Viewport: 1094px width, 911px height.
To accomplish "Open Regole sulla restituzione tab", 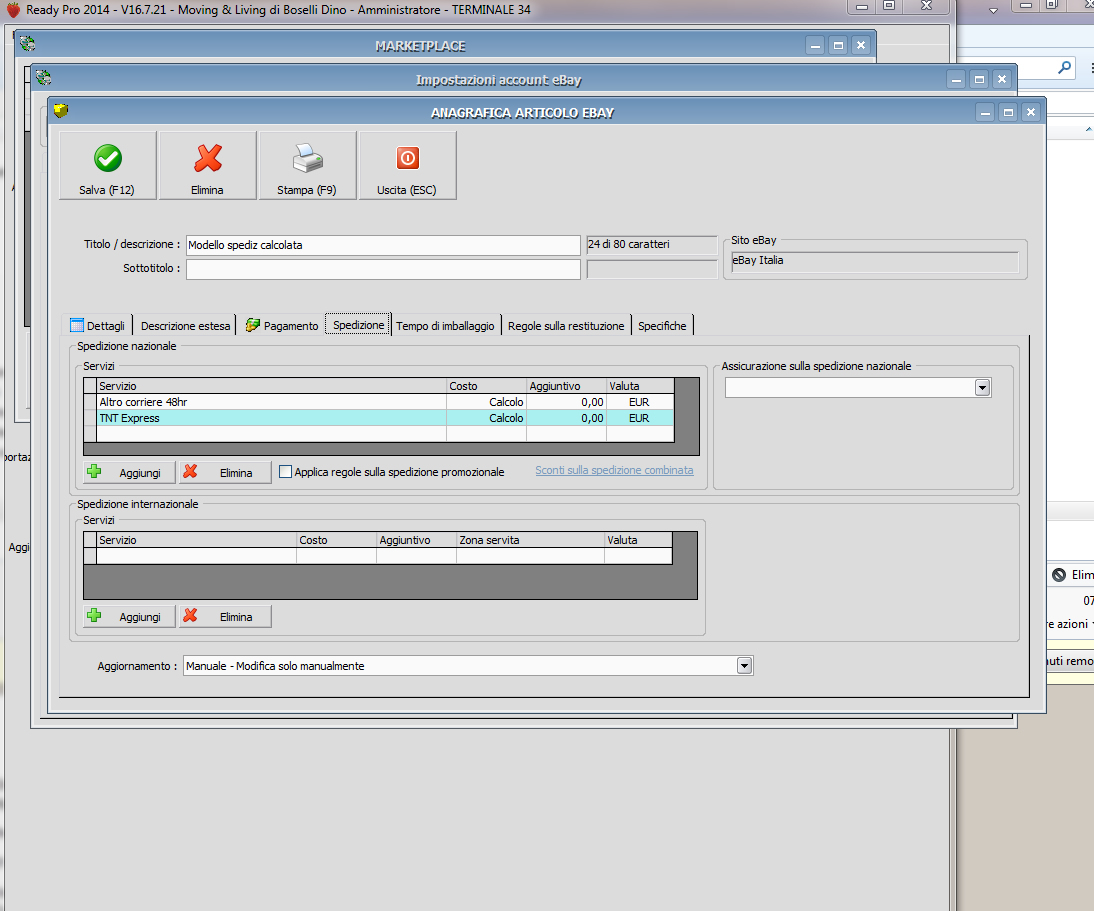I will click(x=566, y=326).
